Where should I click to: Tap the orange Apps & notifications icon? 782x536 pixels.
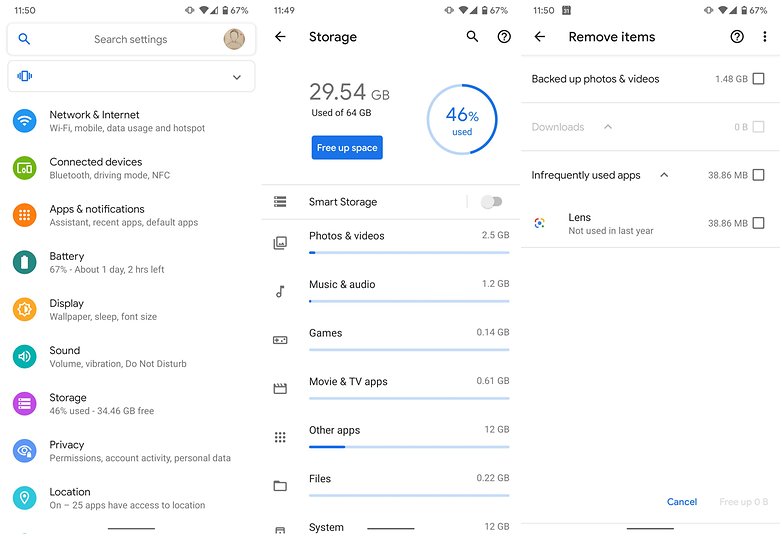point(24,215)
